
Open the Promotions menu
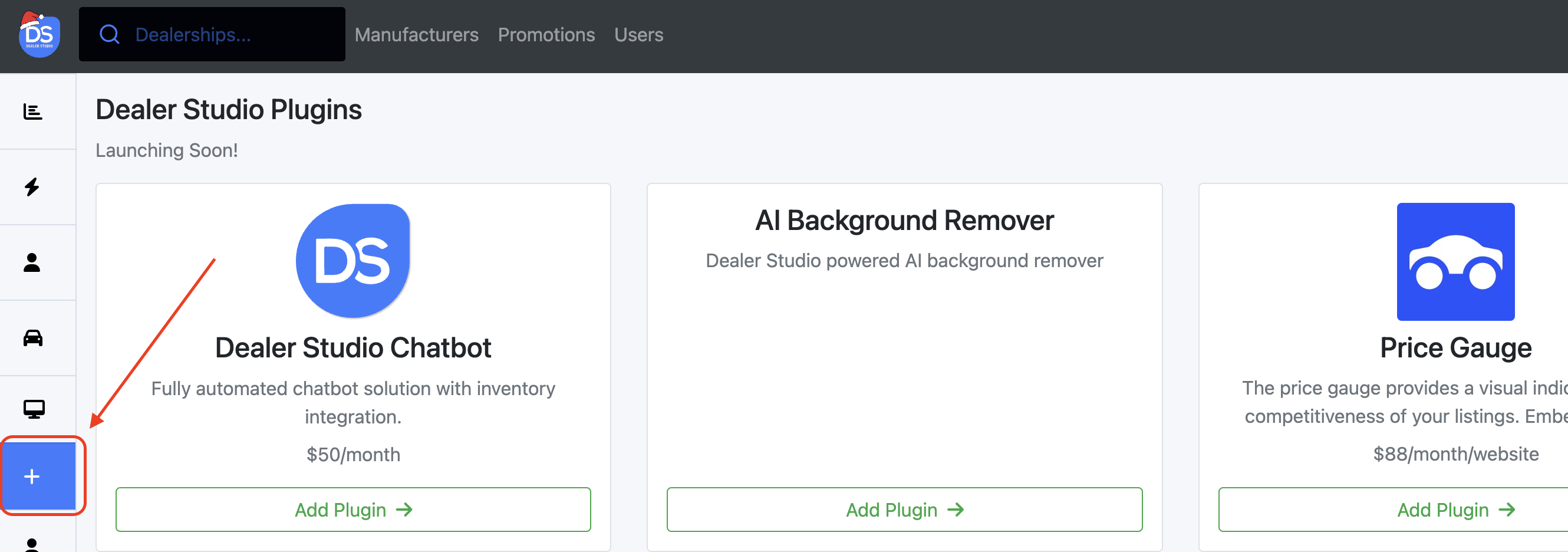coord(546,35)
